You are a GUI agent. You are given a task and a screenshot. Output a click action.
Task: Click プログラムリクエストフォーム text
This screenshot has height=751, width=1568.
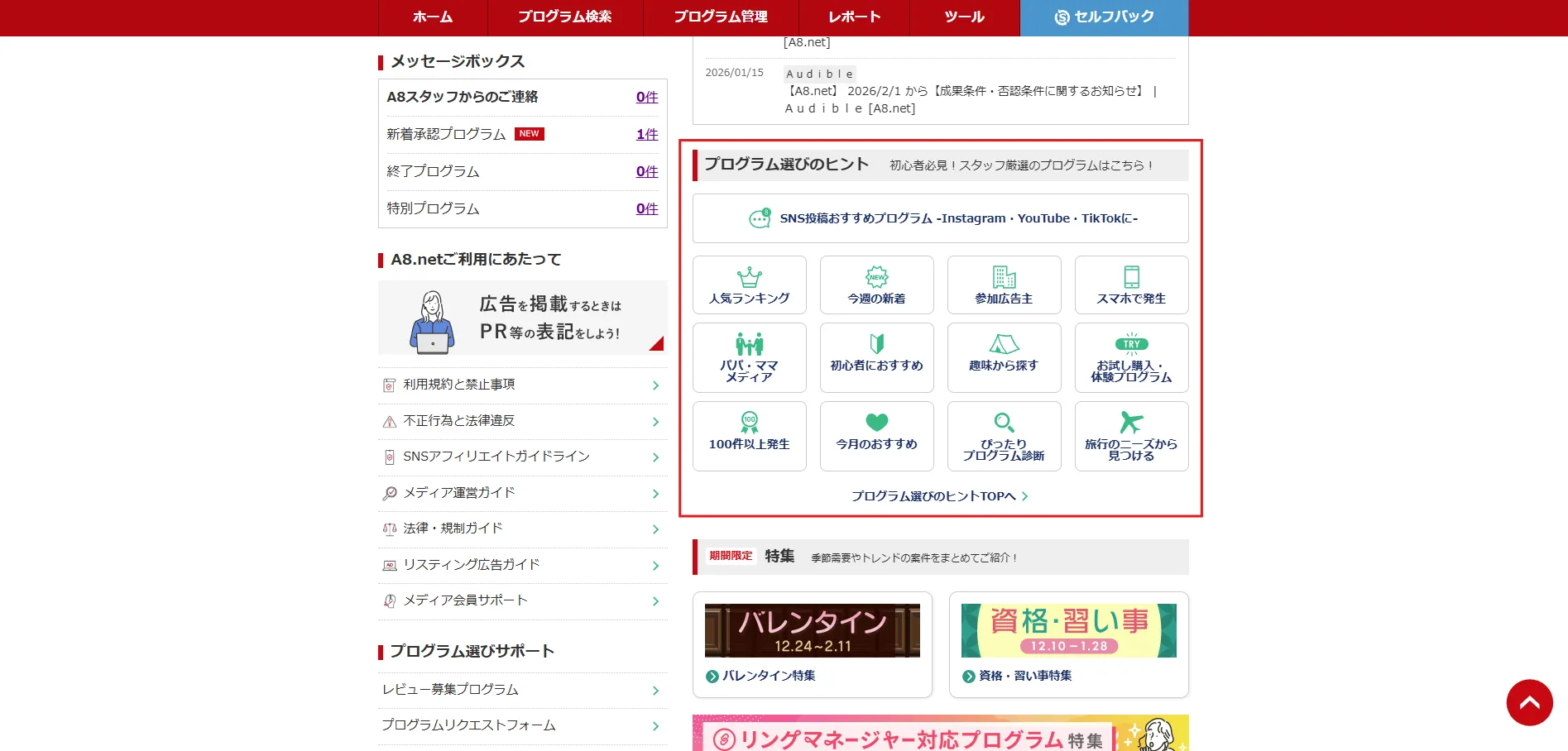(x=468, y=725)
